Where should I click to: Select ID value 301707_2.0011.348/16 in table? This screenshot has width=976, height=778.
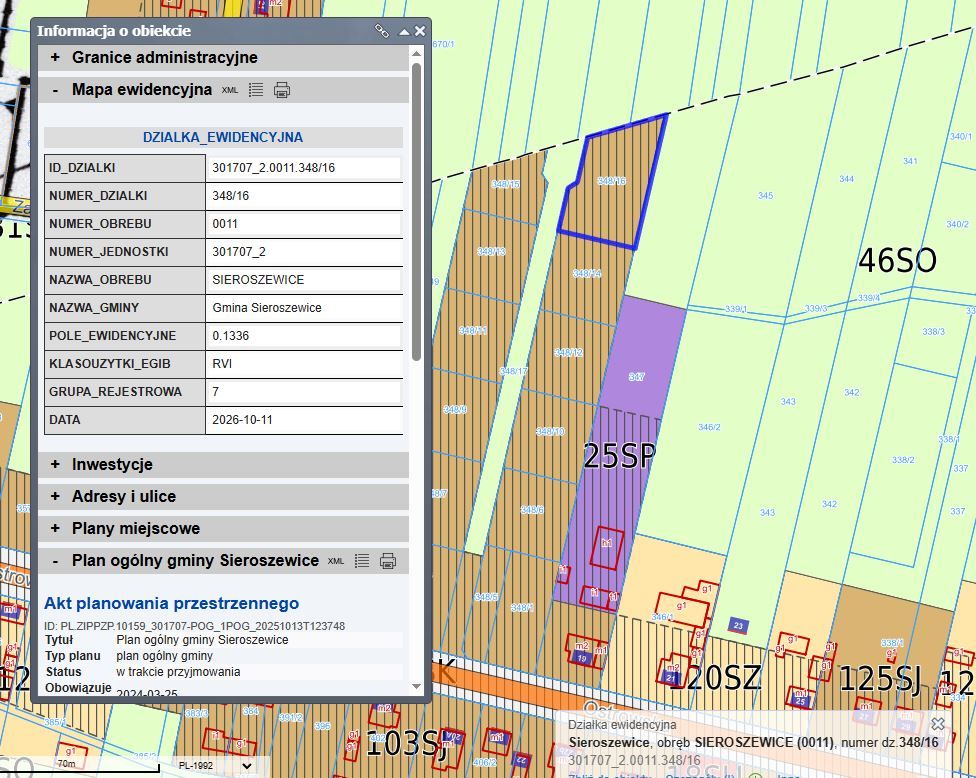[273, 168]
